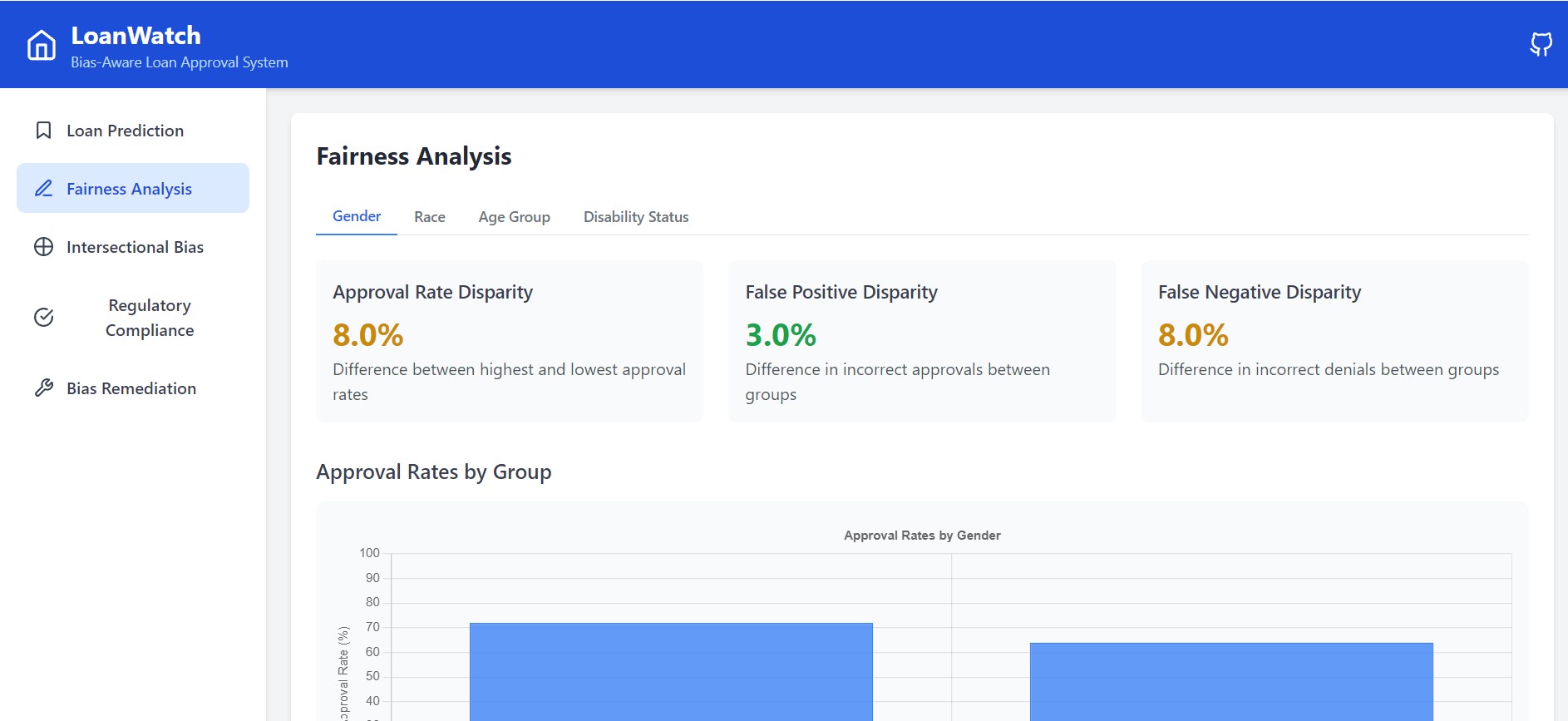Click 'Difference in incorrect approvals between groups' text
Image resolution: width=1568 pixels, height=721 pixels.
(898, 382)
